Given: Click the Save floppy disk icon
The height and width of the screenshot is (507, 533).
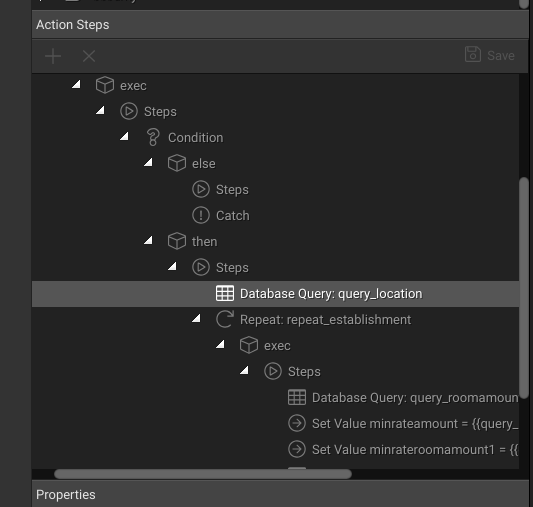Looking at the screenshot, I should point(472,54).
